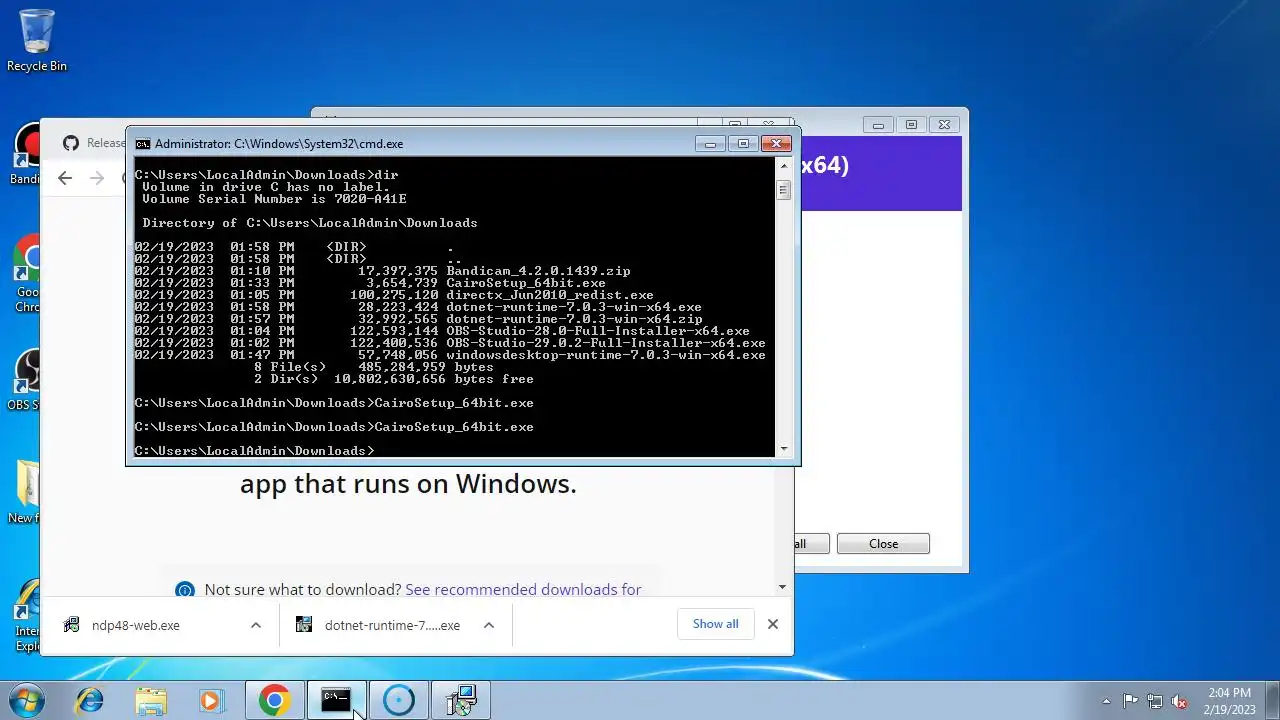Click the Show desktop strip
Screen dimensions: 1280x720
tap(1272, 700)
